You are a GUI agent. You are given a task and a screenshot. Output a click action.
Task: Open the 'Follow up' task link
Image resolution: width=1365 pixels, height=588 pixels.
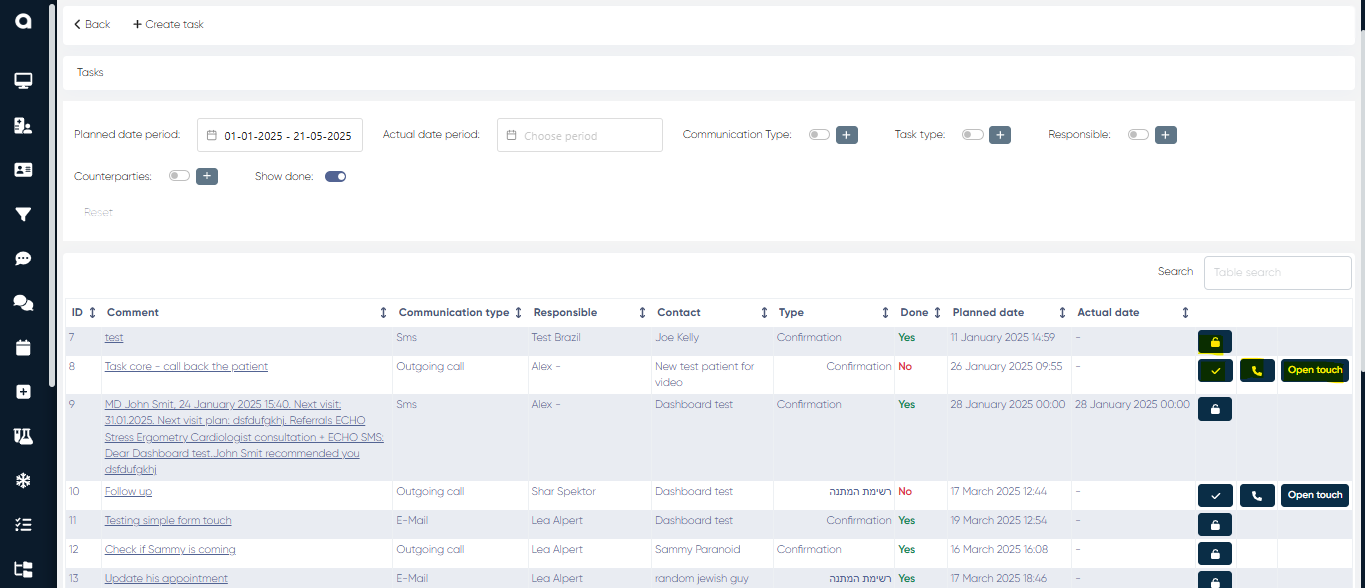[128, 492]
